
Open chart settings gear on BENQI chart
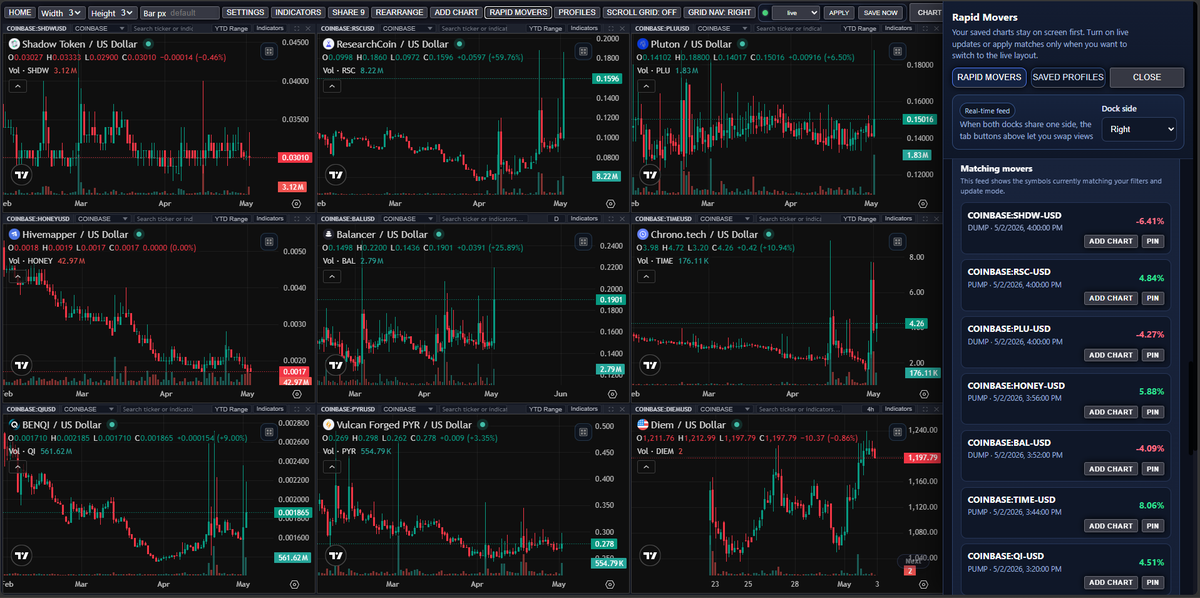pos(296,583)
